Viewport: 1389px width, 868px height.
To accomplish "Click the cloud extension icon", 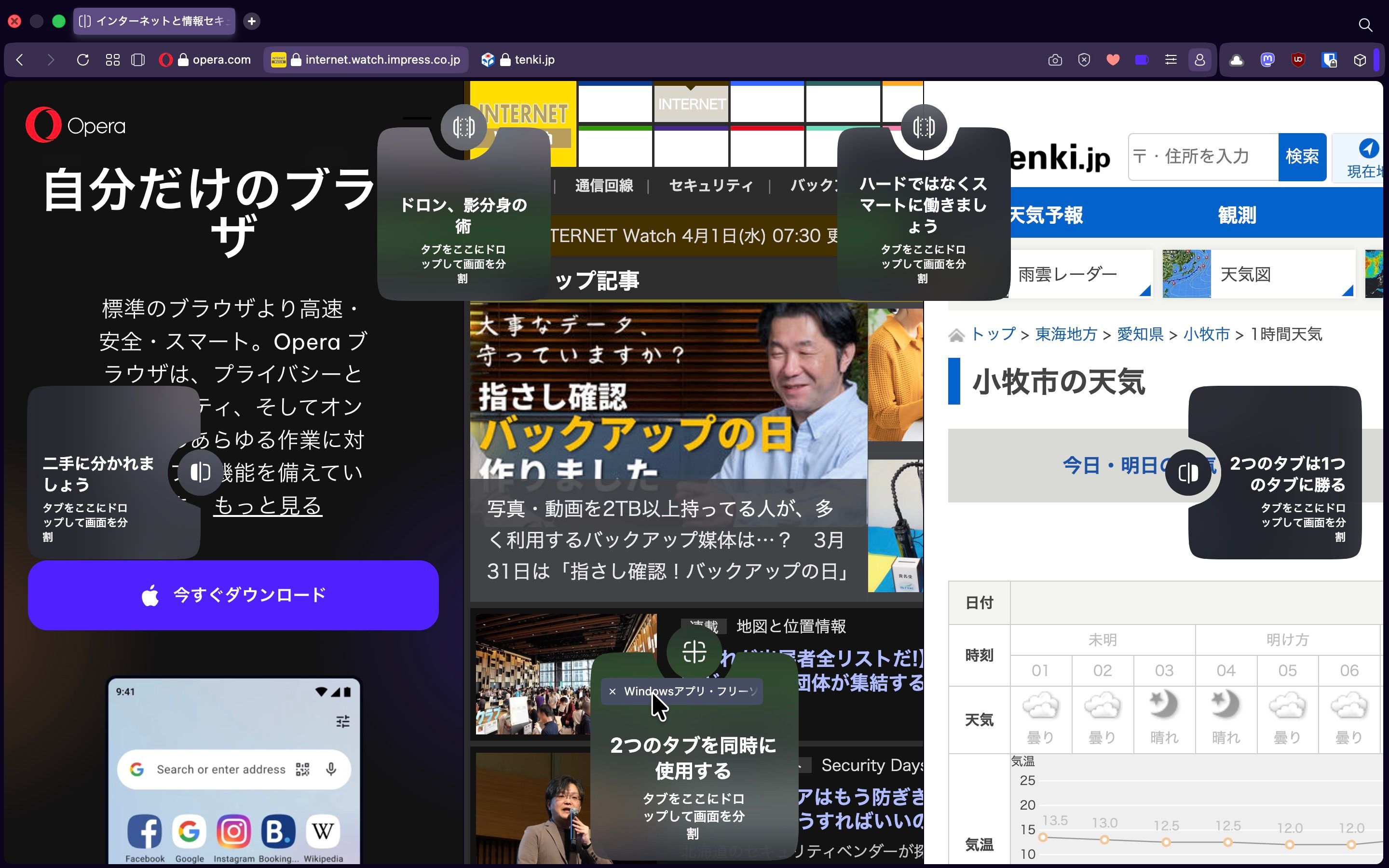I will pos(1236,60).
